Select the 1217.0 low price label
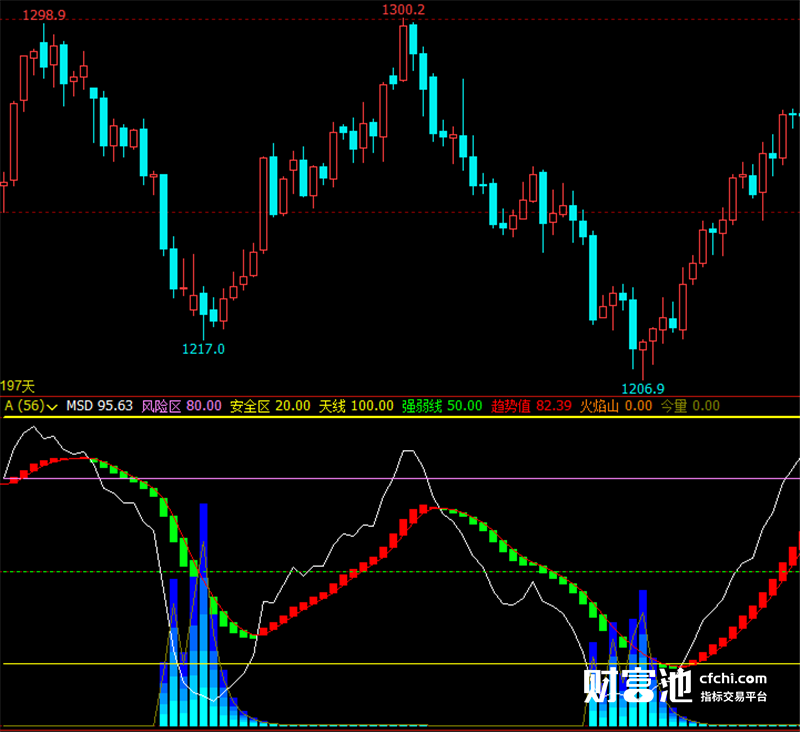Viewport: 800px width, 732px height. click(203, 349)
